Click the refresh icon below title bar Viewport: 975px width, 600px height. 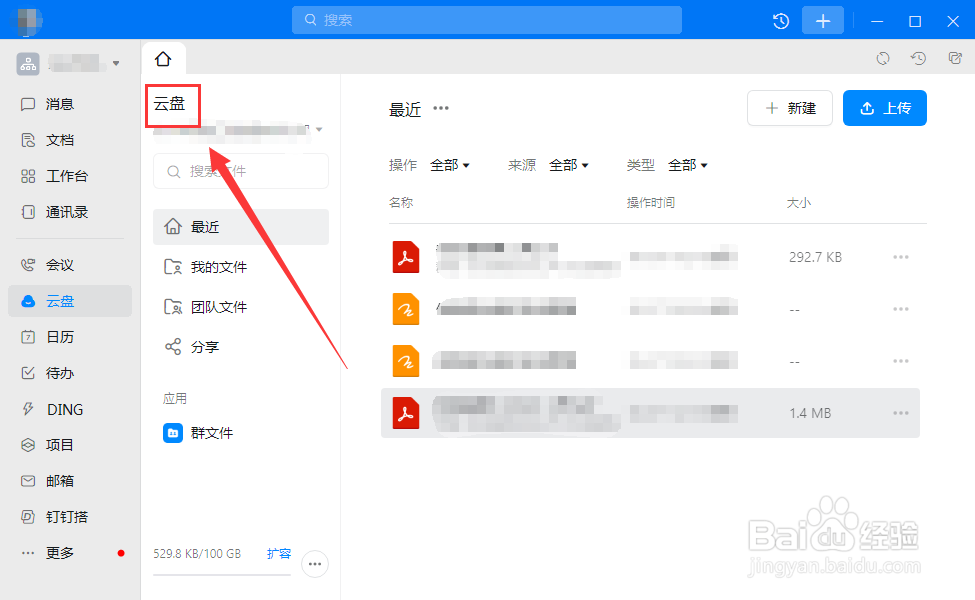[883, 58]
